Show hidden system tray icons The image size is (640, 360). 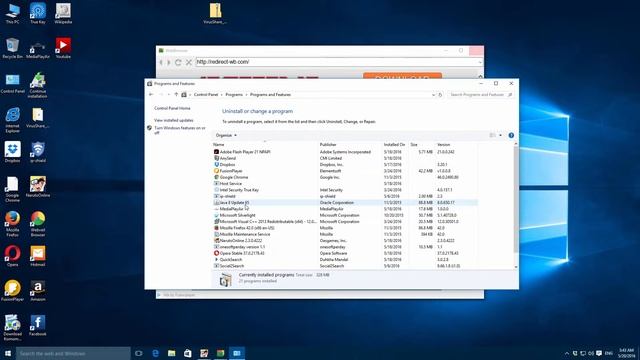click(567, 353)
